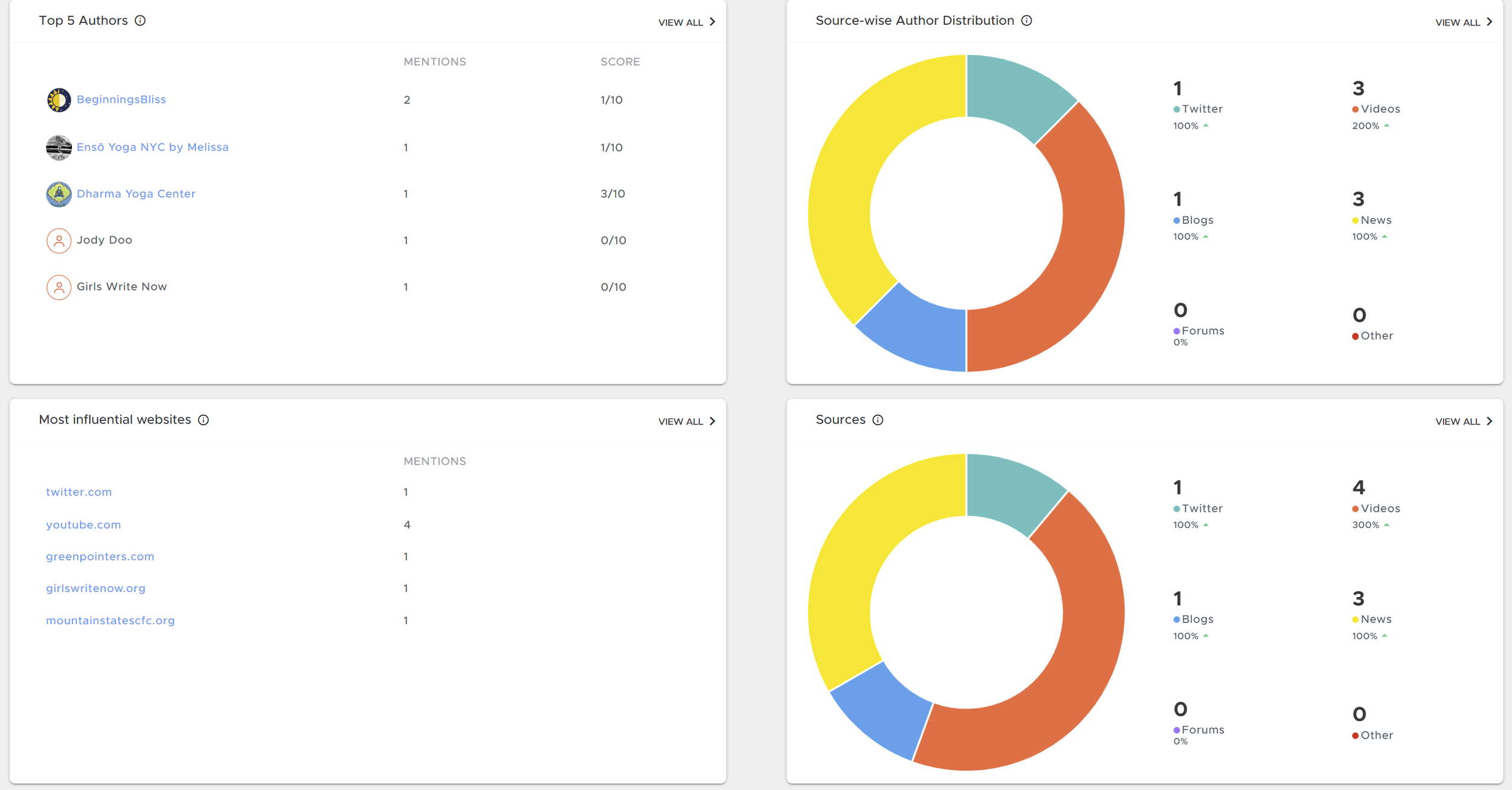The width and height of the screenshot is (1512, 790).
Task: Click Dharma Yoga Center avatar icon
Action: 59,194
